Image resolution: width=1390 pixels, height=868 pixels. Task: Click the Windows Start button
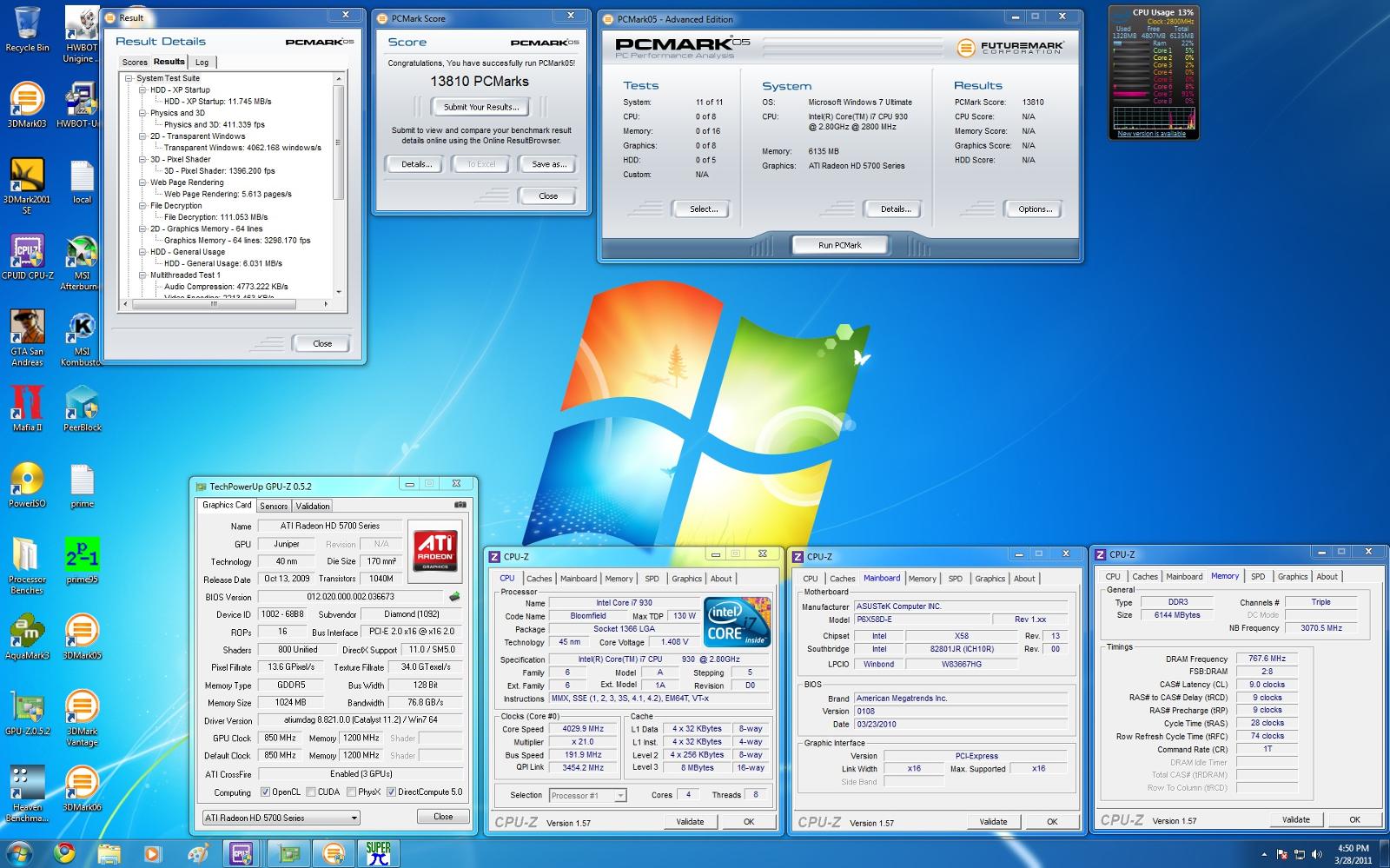[x=19, y=853]
